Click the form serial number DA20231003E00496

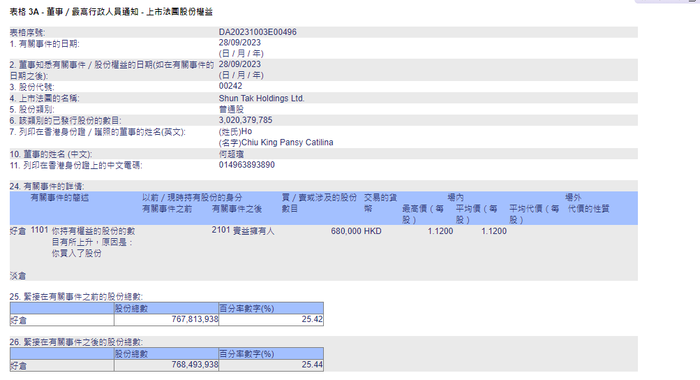[258, 32]
